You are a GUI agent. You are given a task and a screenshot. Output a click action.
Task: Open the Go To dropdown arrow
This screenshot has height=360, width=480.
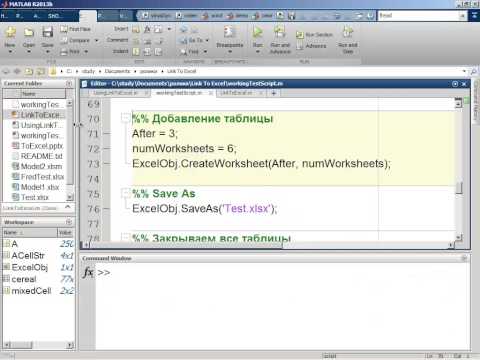[x=207, y=40]
